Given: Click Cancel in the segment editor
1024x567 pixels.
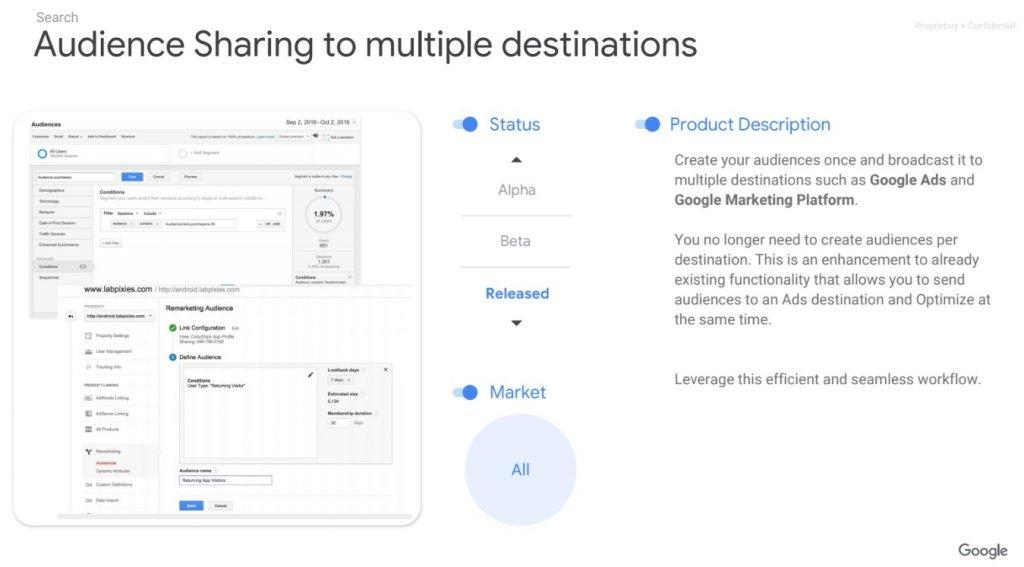Looking at the screenshot, I should click(x=158, y=177).
